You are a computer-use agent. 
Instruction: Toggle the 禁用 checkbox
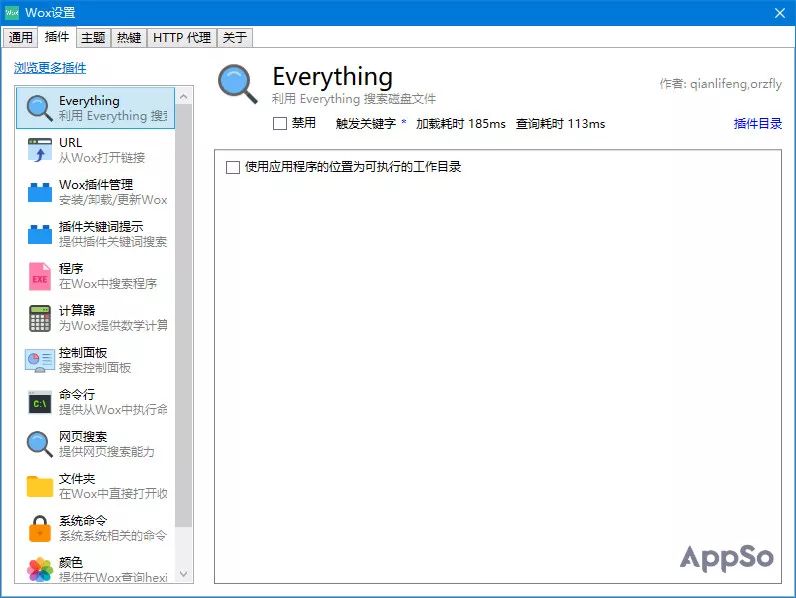coord(280,123)
